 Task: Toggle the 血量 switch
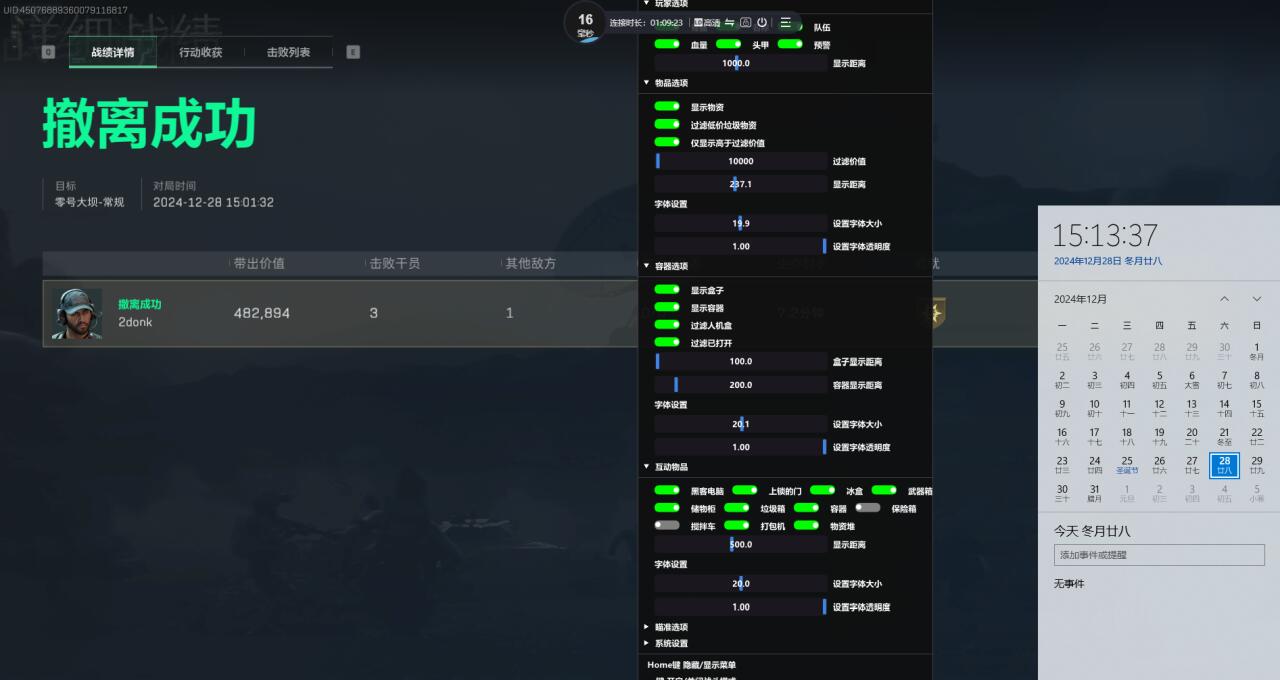pos(667,45)
